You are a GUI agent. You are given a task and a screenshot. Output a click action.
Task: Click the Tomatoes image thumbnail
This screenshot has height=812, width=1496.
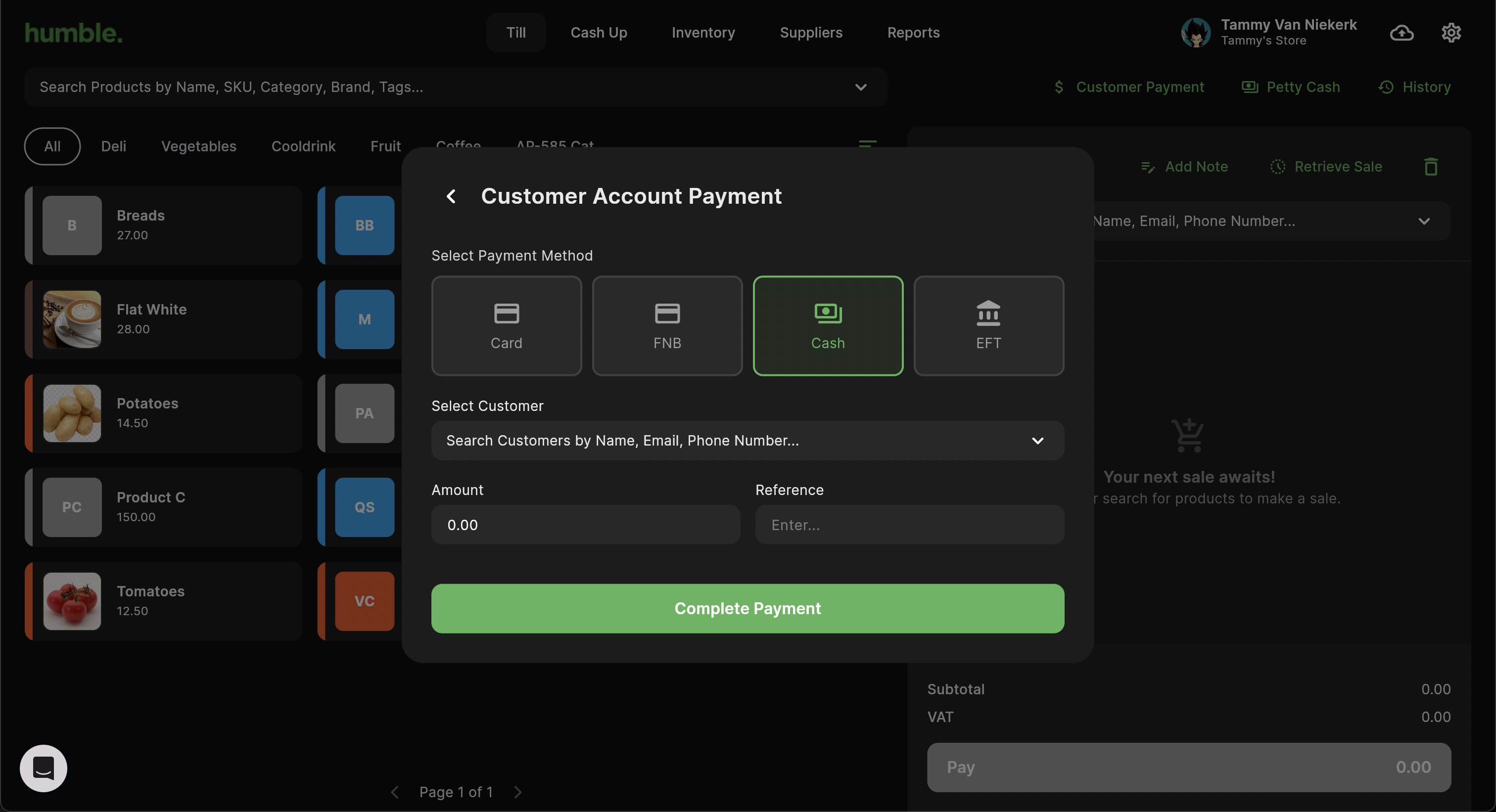click(x=72, y=601)
